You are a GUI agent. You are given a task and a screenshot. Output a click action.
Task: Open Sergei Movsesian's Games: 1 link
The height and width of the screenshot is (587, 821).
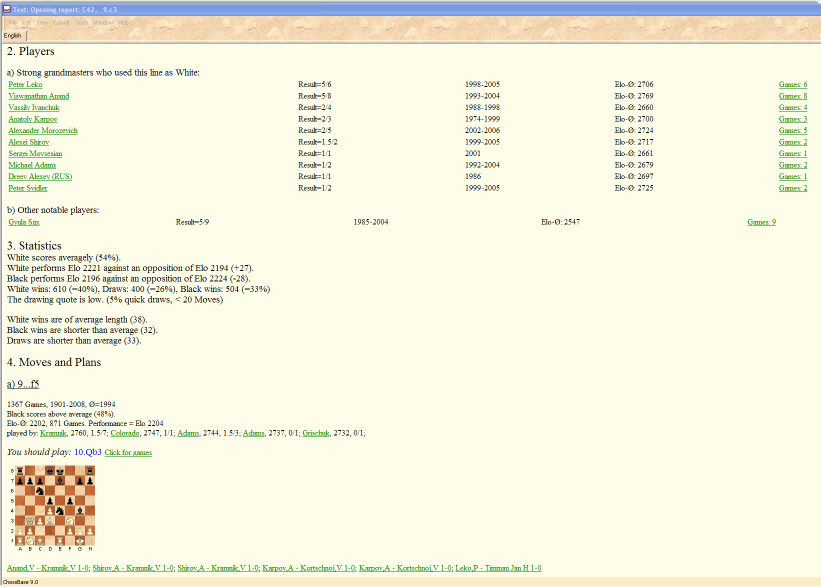click(x=793, y=153)
